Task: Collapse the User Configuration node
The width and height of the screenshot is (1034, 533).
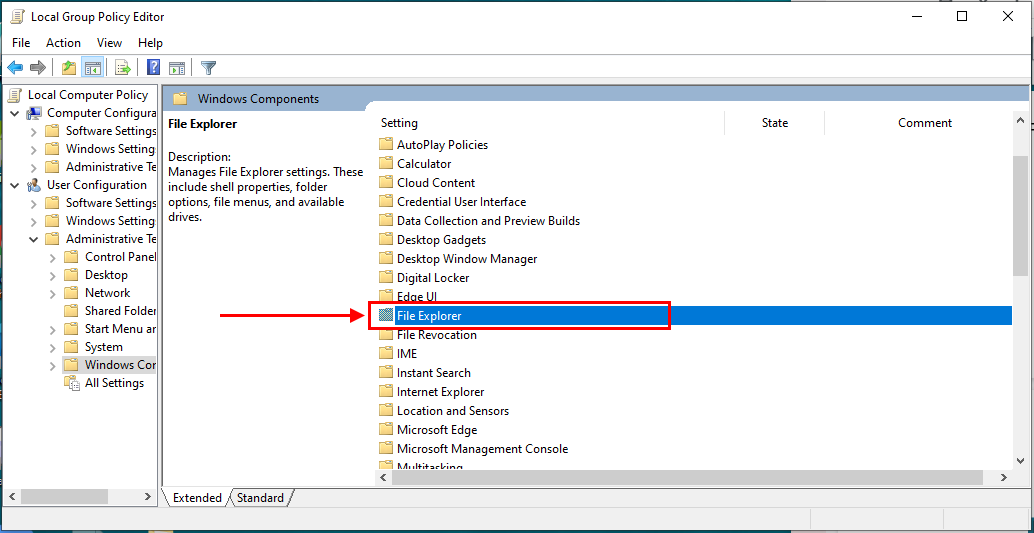Action: coord(15,185)
